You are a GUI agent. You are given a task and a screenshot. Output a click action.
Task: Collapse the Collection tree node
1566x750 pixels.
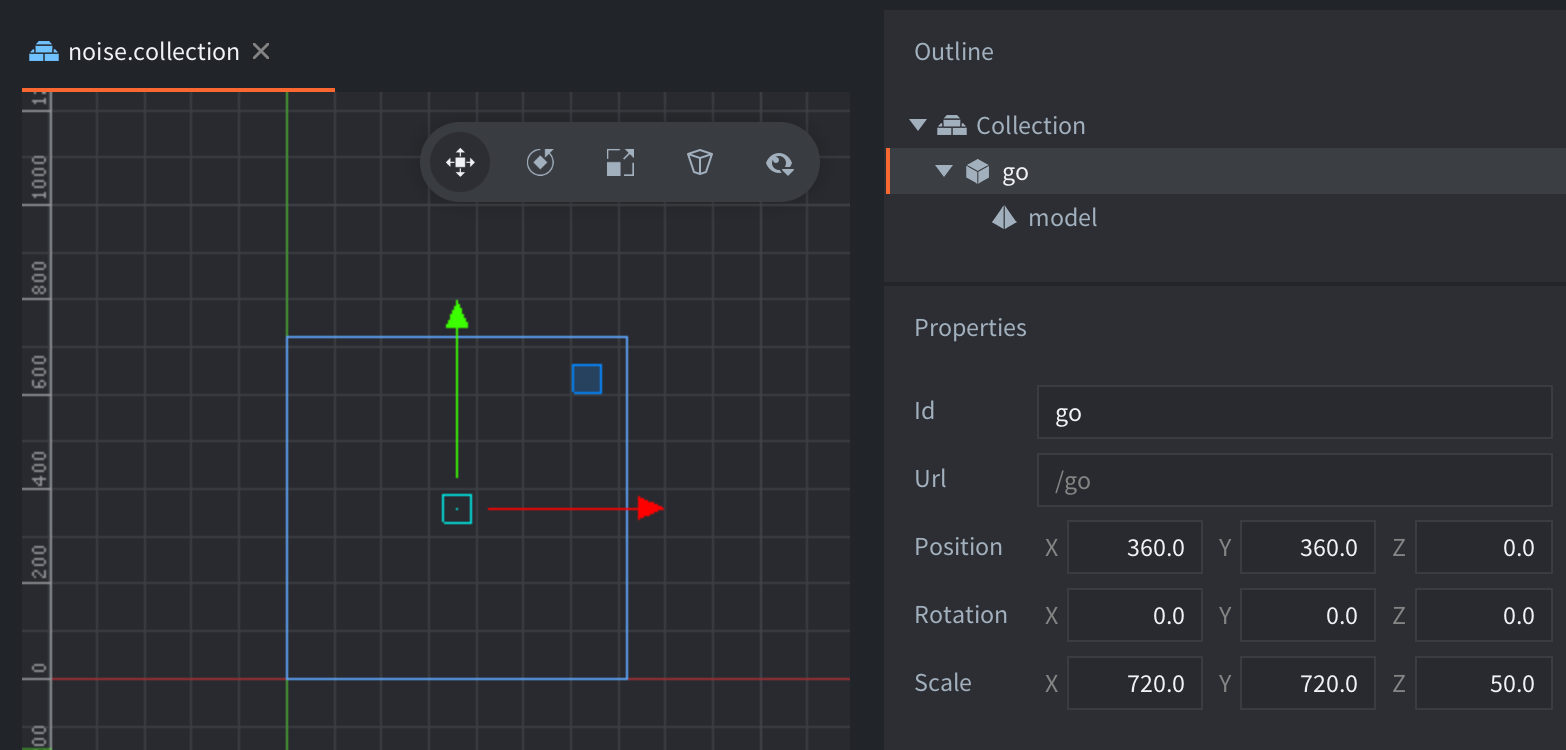coord(917,124)
